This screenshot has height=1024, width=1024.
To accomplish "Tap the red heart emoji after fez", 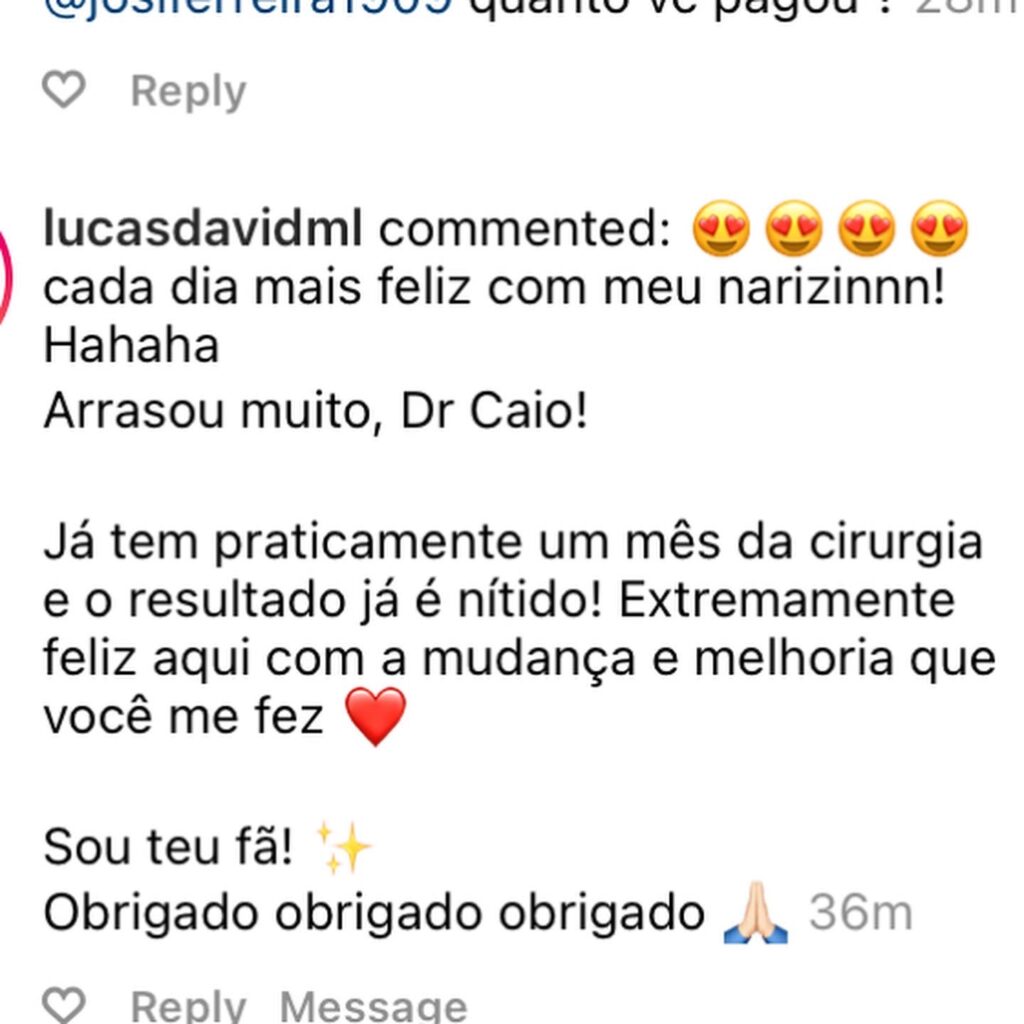I will [x=375, y=716].
